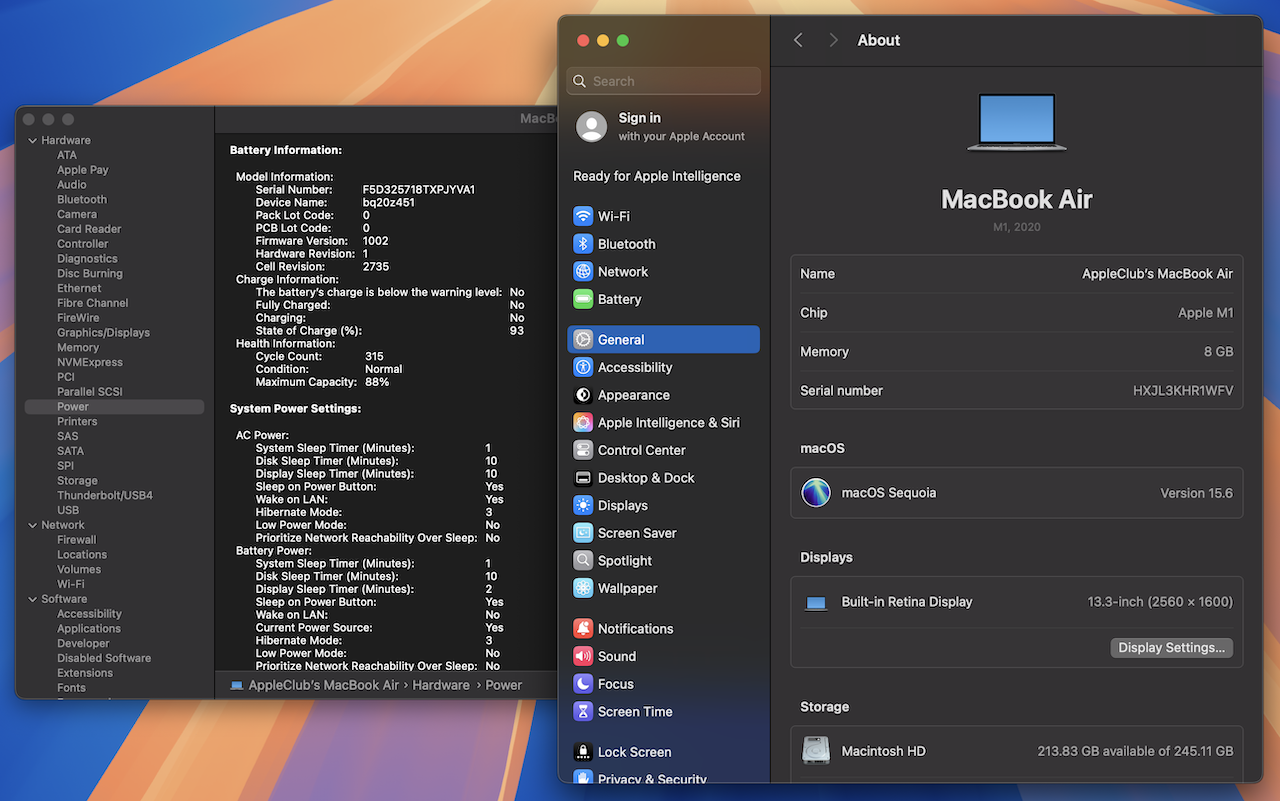Click the account avatar icon beside Sign in
Image resolution: width=1280 pixels, height=801 pixels.
[x=592, y=127]
